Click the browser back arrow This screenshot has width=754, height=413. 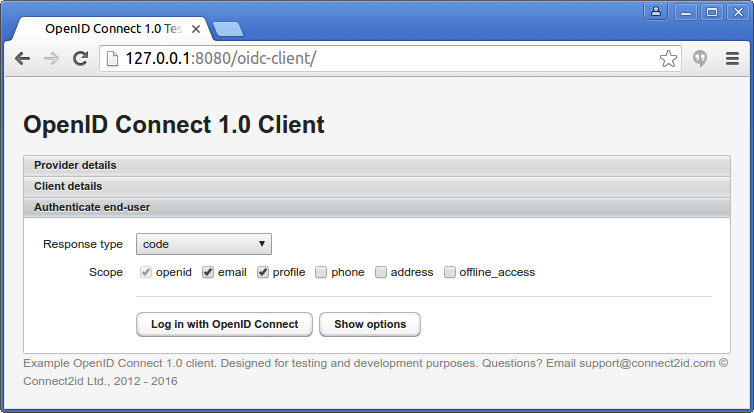click(22, 59)
